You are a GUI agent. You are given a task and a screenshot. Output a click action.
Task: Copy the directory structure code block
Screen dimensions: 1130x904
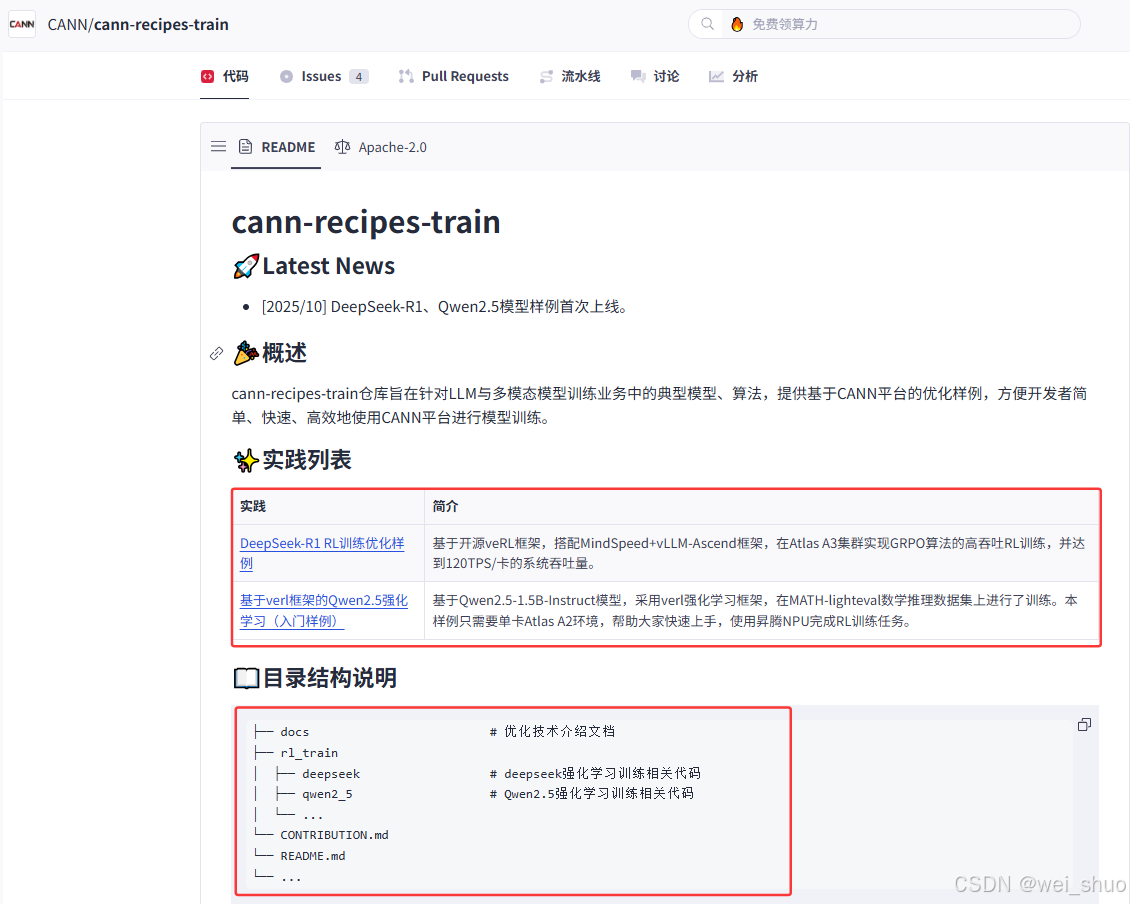click(x=1084, y=724)
